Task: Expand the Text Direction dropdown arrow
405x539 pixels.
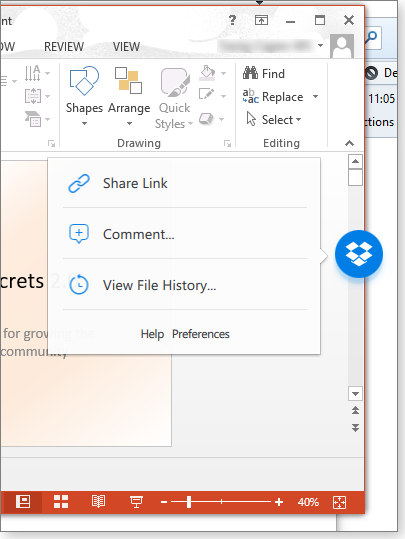Action: tap(47, 73)
